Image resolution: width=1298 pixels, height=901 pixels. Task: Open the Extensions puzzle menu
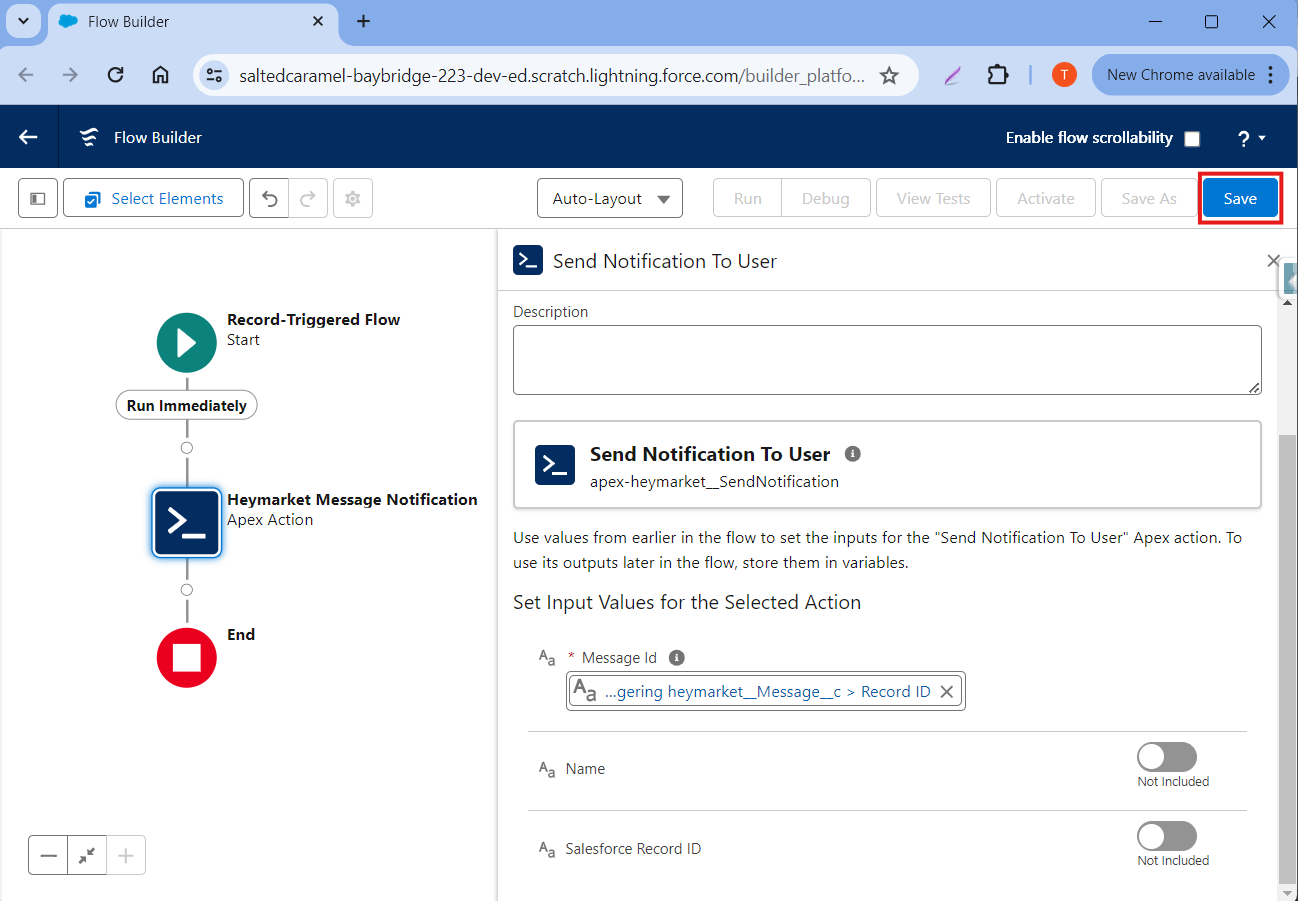997,75
